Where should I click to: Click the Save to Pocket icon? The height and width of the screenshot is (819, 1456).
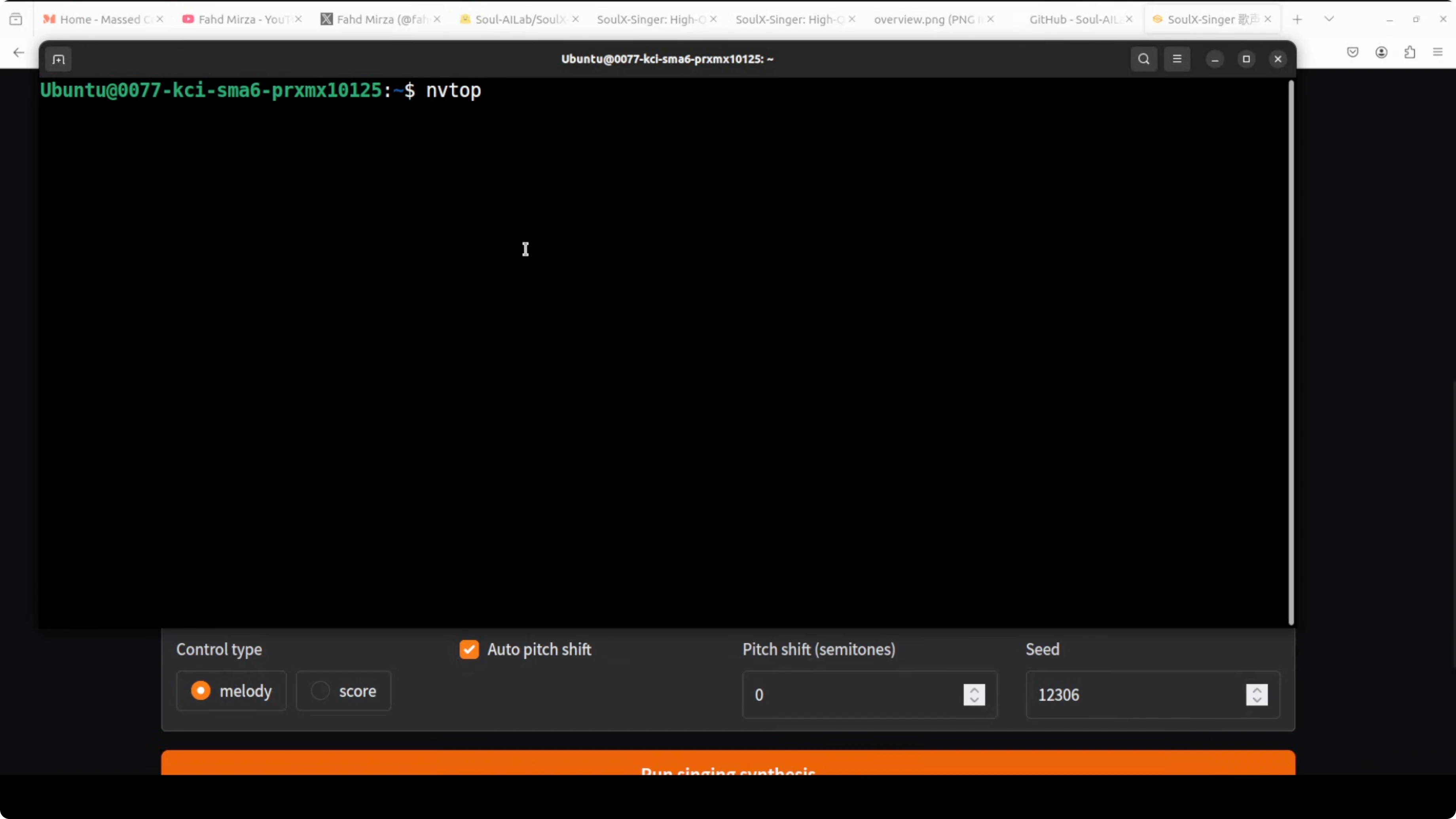pos(1353,53)
